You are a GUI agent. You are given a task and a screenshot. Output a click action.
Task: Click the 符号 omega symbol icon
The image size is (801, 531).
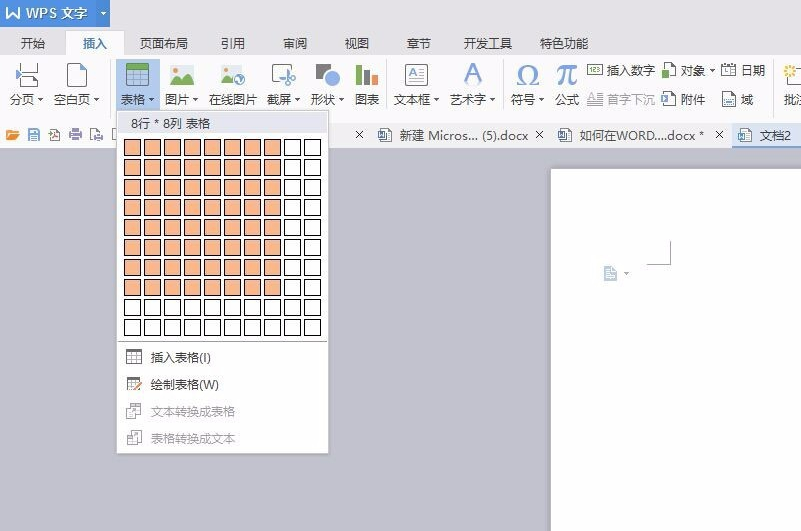tap(528, 75)
